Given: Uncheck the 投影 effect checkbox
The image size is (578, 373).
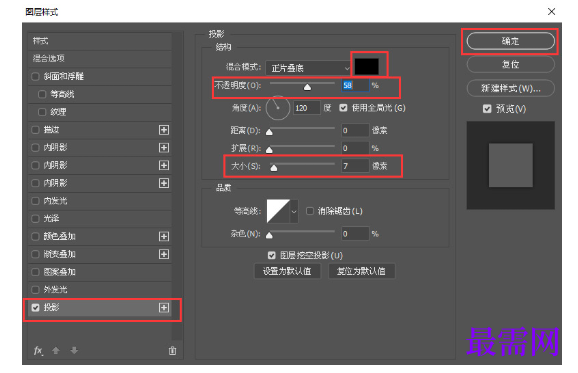Looking at the screenshot, I should click(35, 307).
